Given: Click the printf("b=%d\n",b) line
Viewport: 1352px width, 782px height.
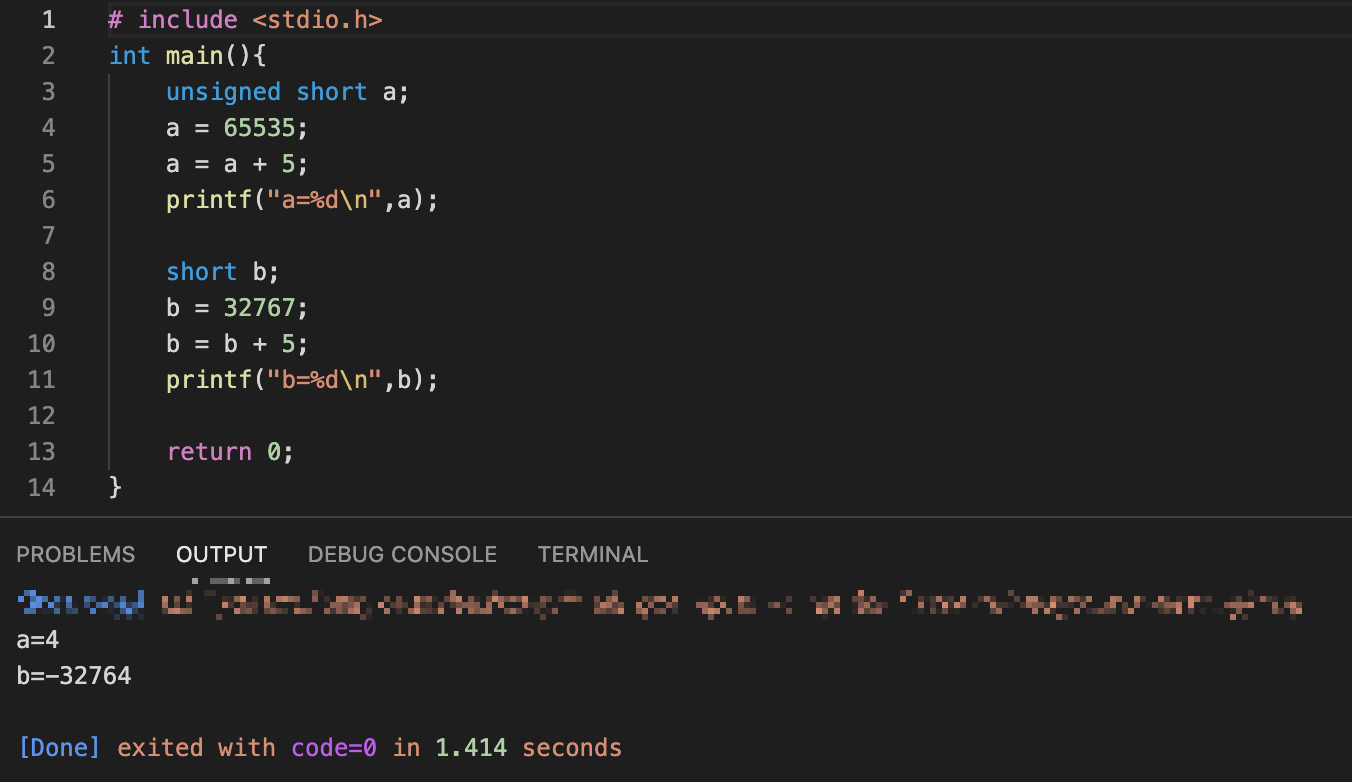Looking at the screenshot, I should point(303,380).
